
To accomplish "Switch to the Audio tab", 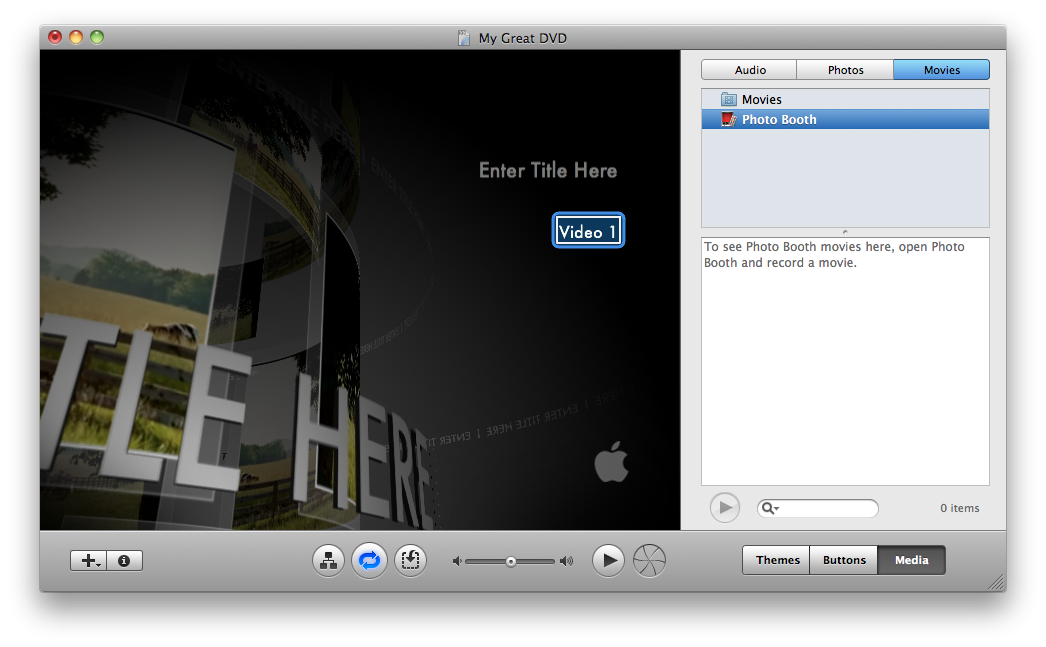I will click(748, 69).
